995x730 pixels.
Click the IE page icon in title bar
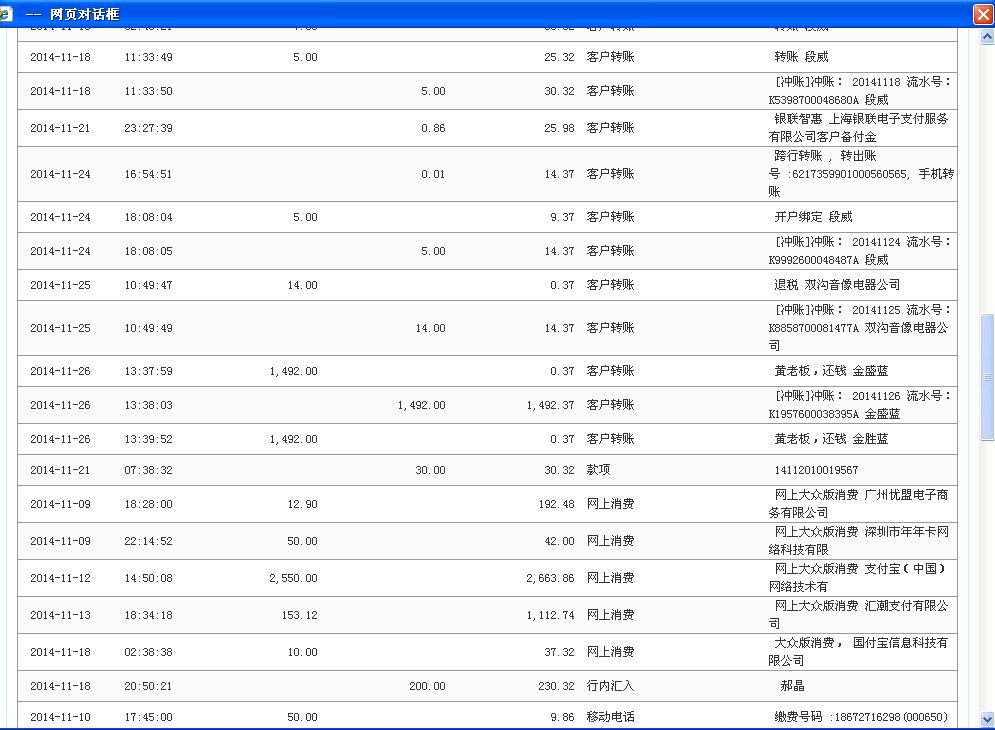(6, 14)
